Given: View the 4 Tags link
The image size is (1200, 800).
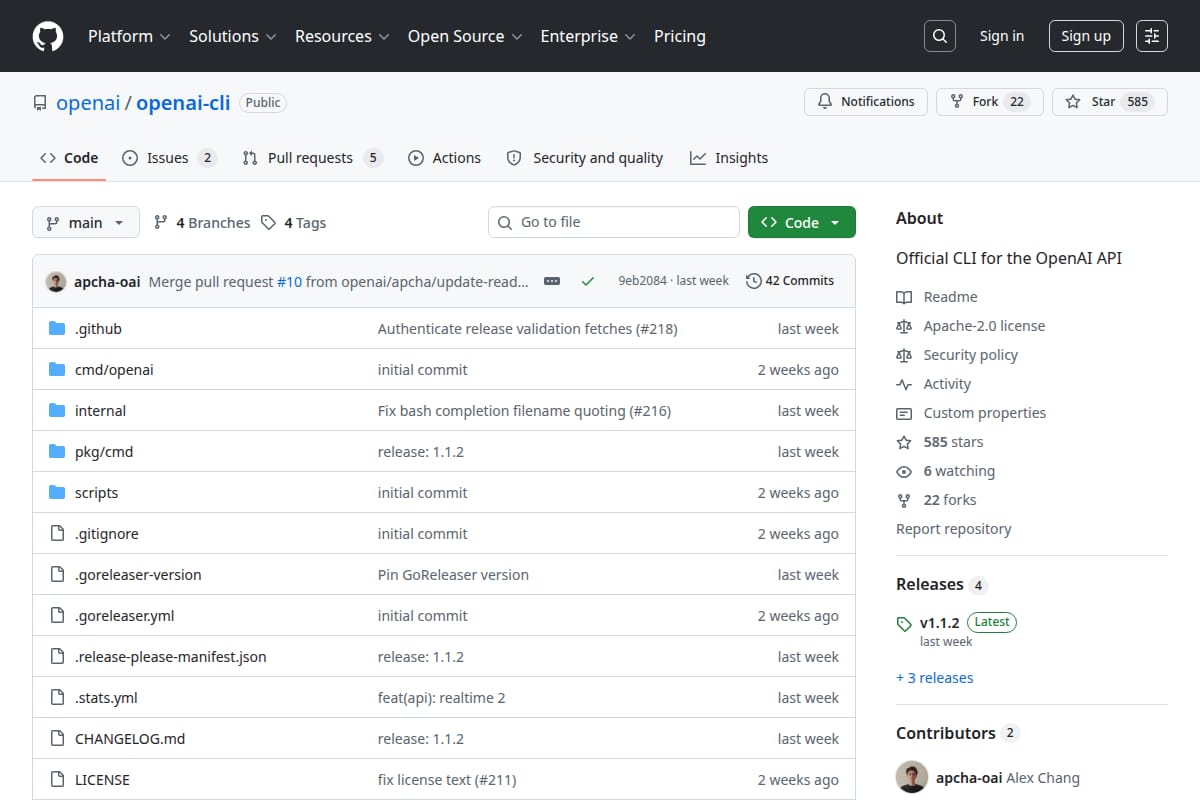Looking at the screenshot, I should pos(294,223).
